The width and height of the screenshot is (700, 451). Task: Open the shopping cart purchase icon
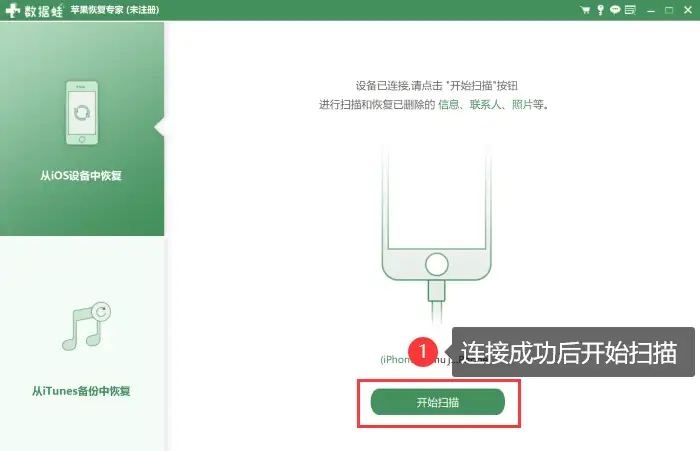(x=585, y=10)
